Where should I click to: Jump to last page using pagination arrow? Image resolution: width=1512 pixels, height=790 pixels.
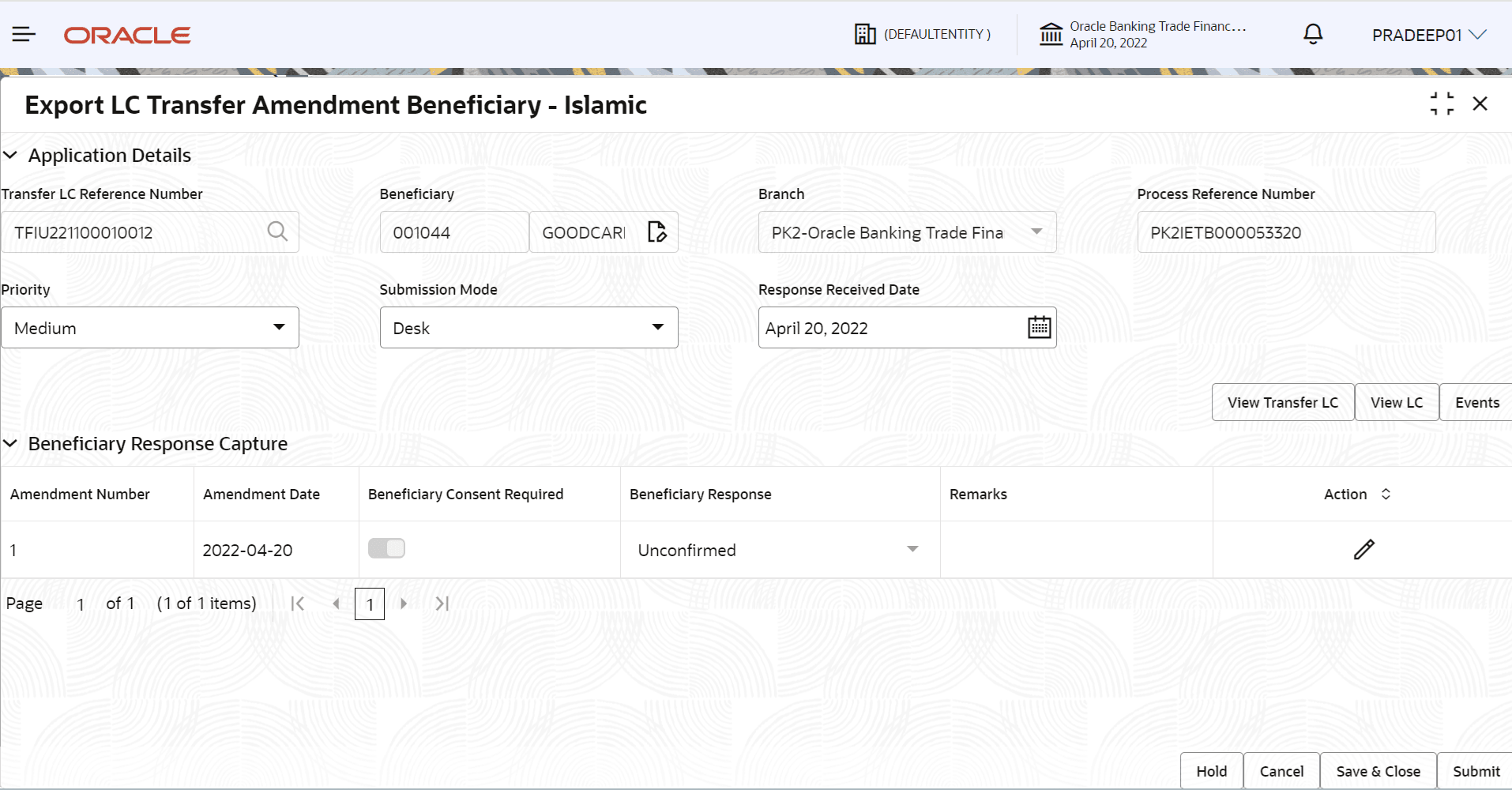442,603
